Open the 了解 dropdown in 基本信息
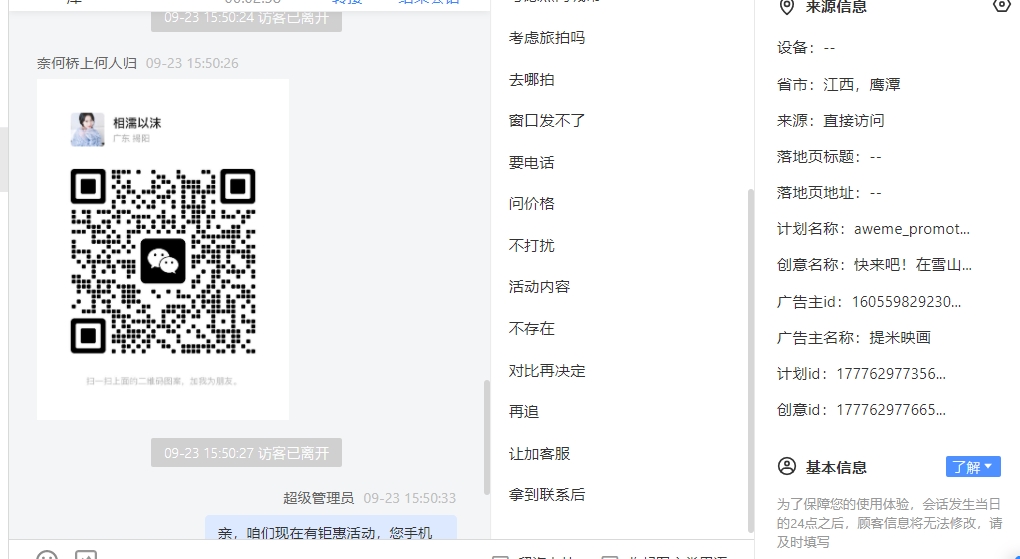Viewport: 1020px width, 559px height. coord(973,467)
